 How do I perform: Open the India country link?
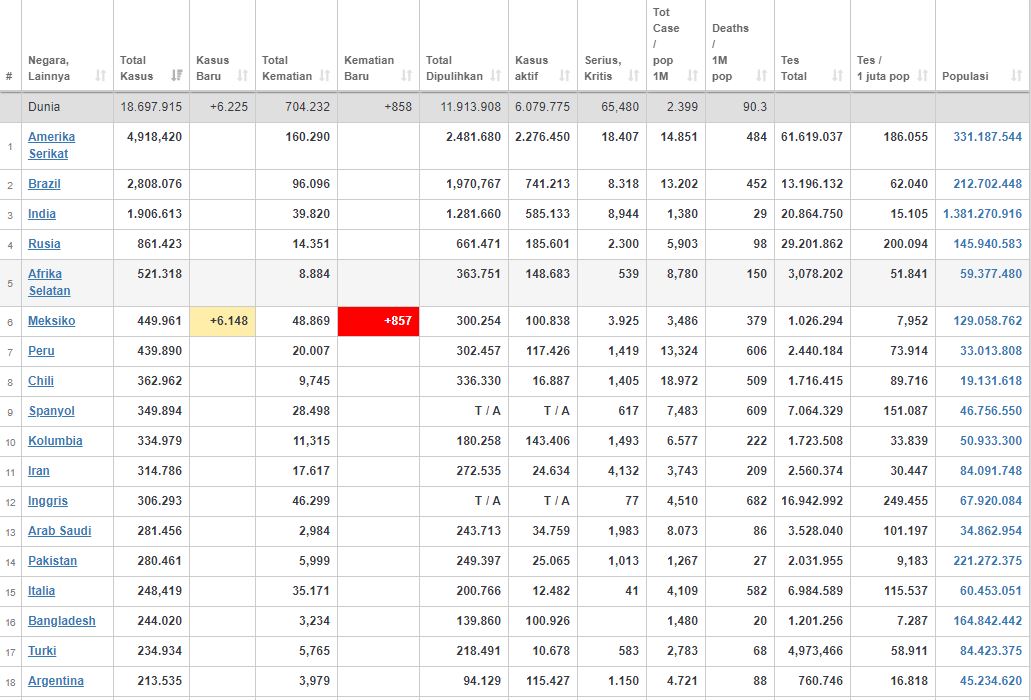(x=41, y=214)
